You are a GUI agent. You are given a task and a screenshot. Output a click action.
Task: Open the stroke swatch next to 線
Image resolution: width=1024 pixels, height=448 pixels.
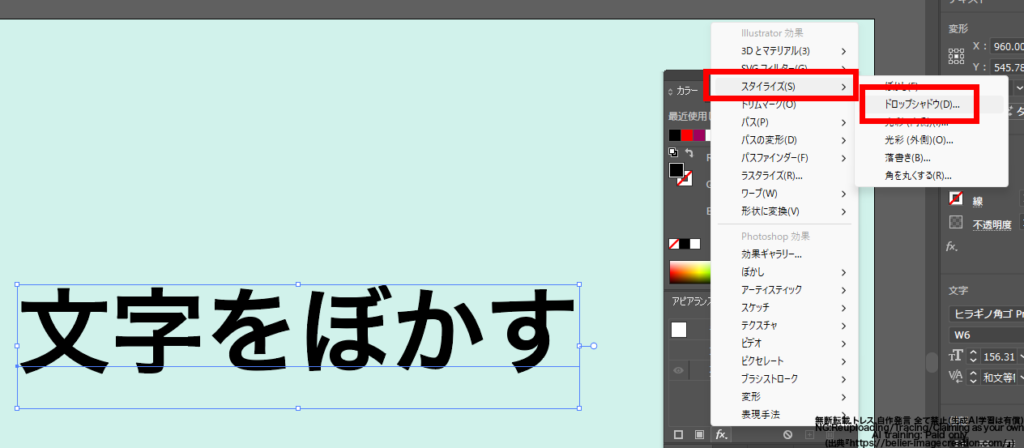click(956, 198)
